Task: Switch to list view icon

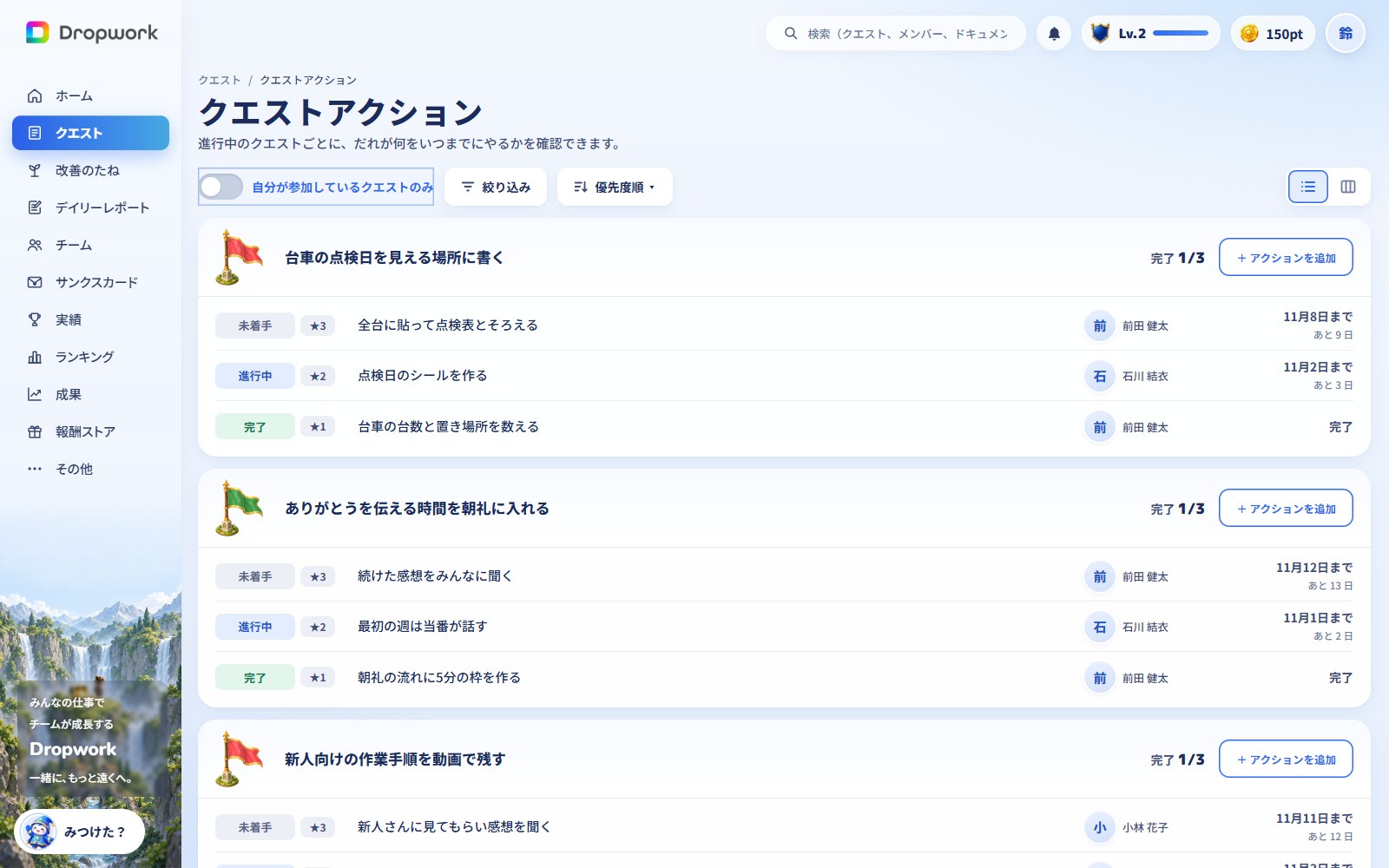Action: (x=1308, y=187)
